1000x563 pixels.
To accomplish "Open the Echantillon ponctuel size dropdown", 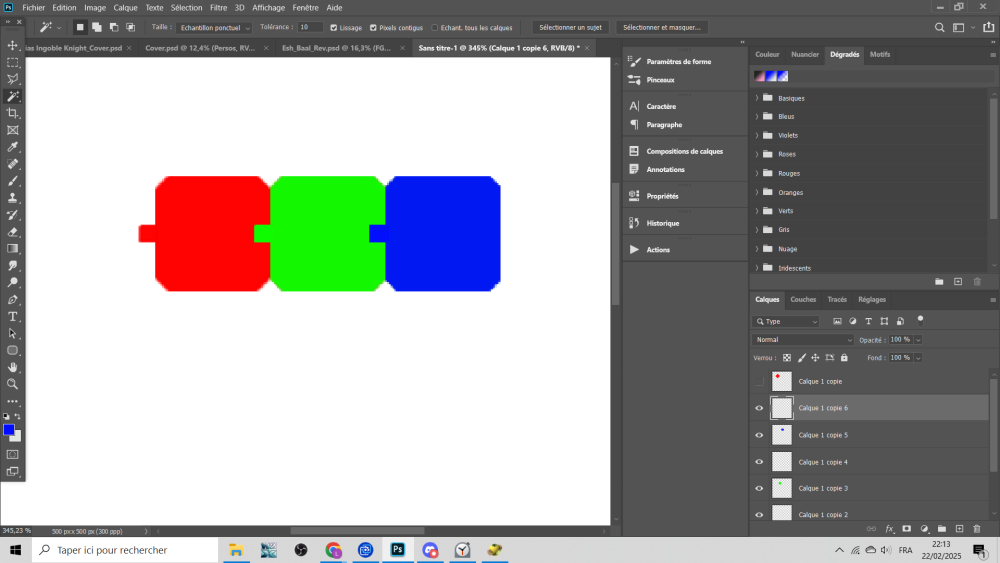I will [214, 28].
